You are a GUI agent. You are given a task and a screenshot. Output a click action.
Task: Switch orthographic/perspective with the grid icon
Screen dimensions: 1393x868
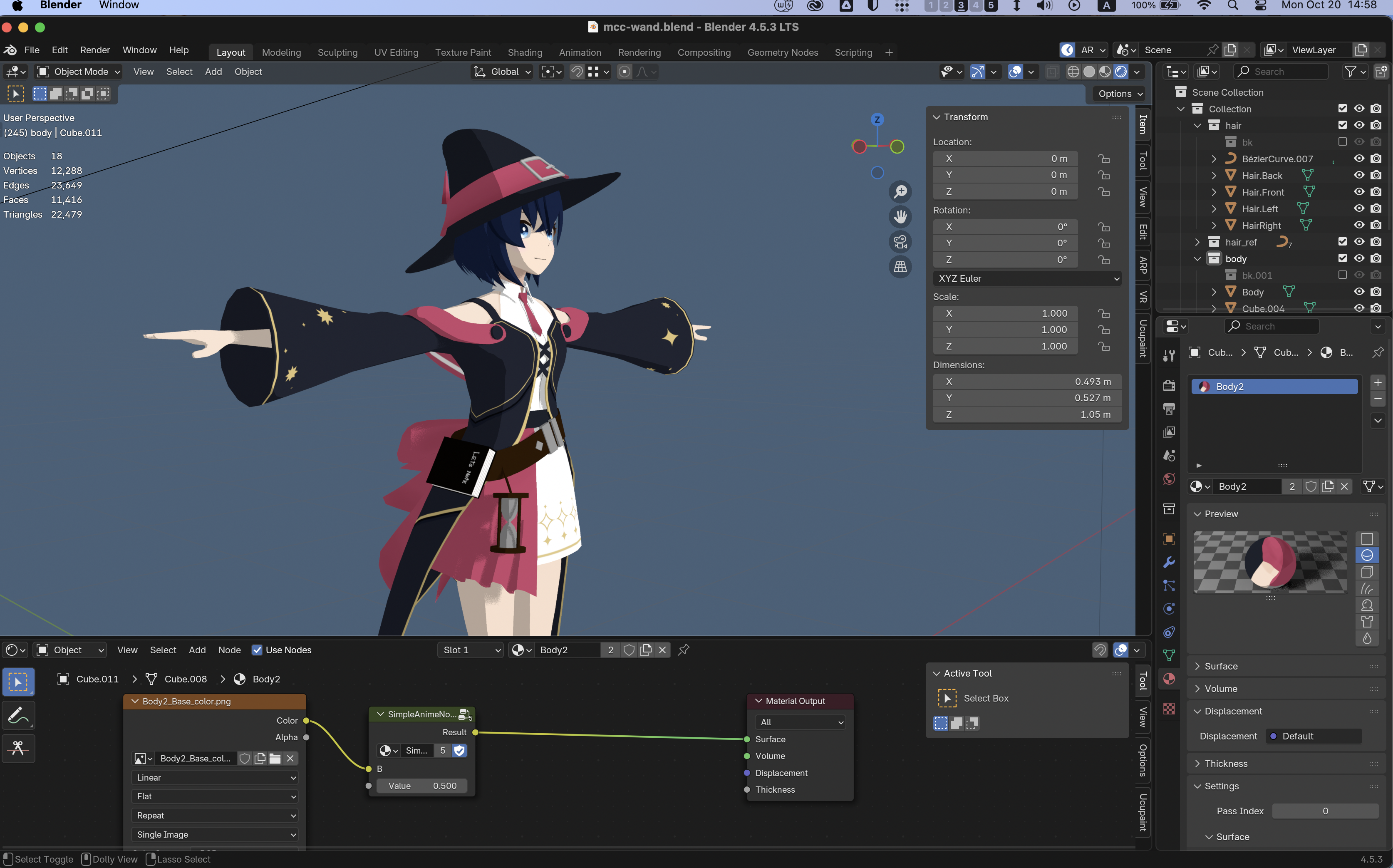900,267
